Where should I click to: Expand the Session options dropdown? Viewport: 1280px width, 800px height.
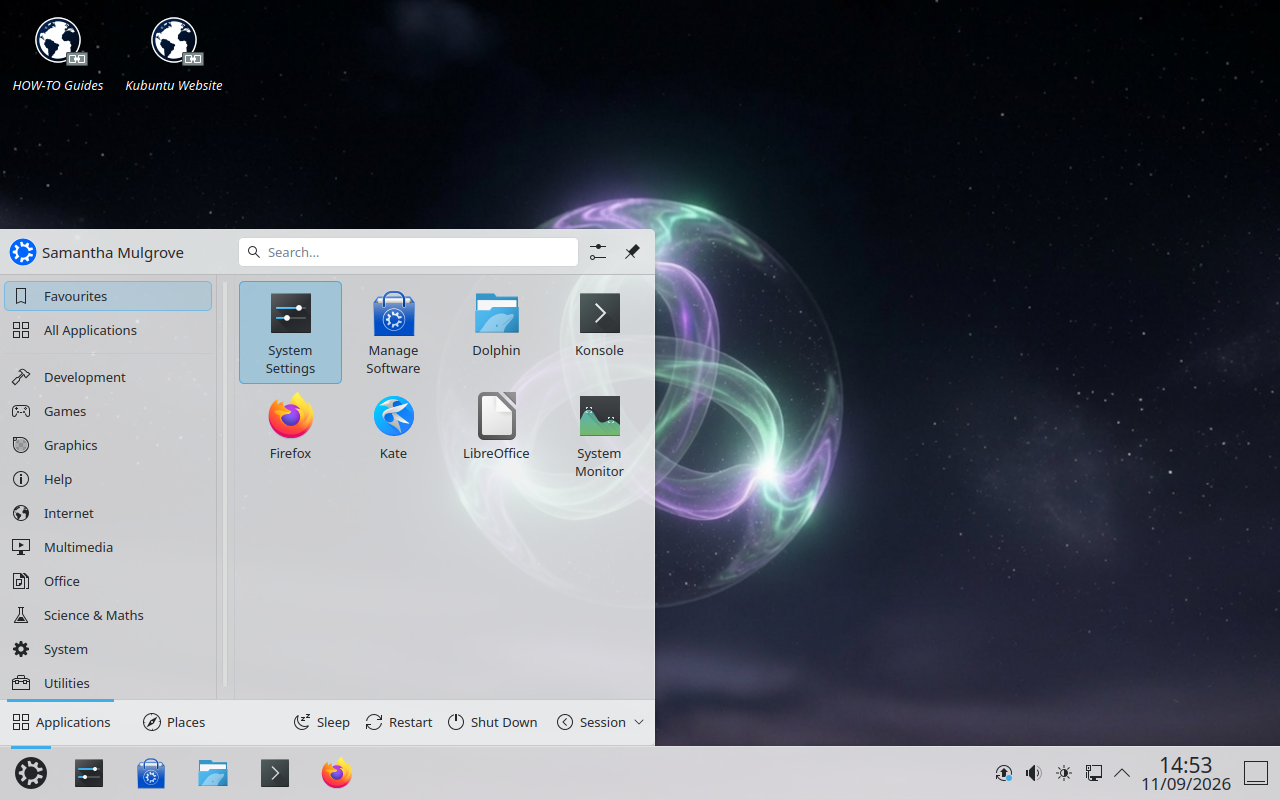click(600, 722)
